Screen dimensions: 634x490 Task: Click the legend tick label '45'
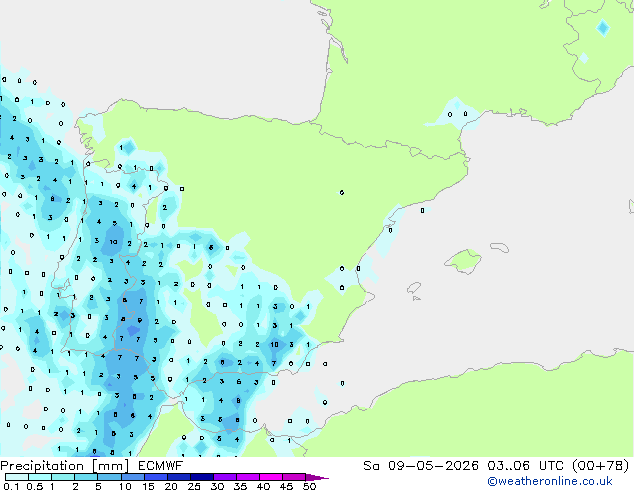tap(286, 486)
